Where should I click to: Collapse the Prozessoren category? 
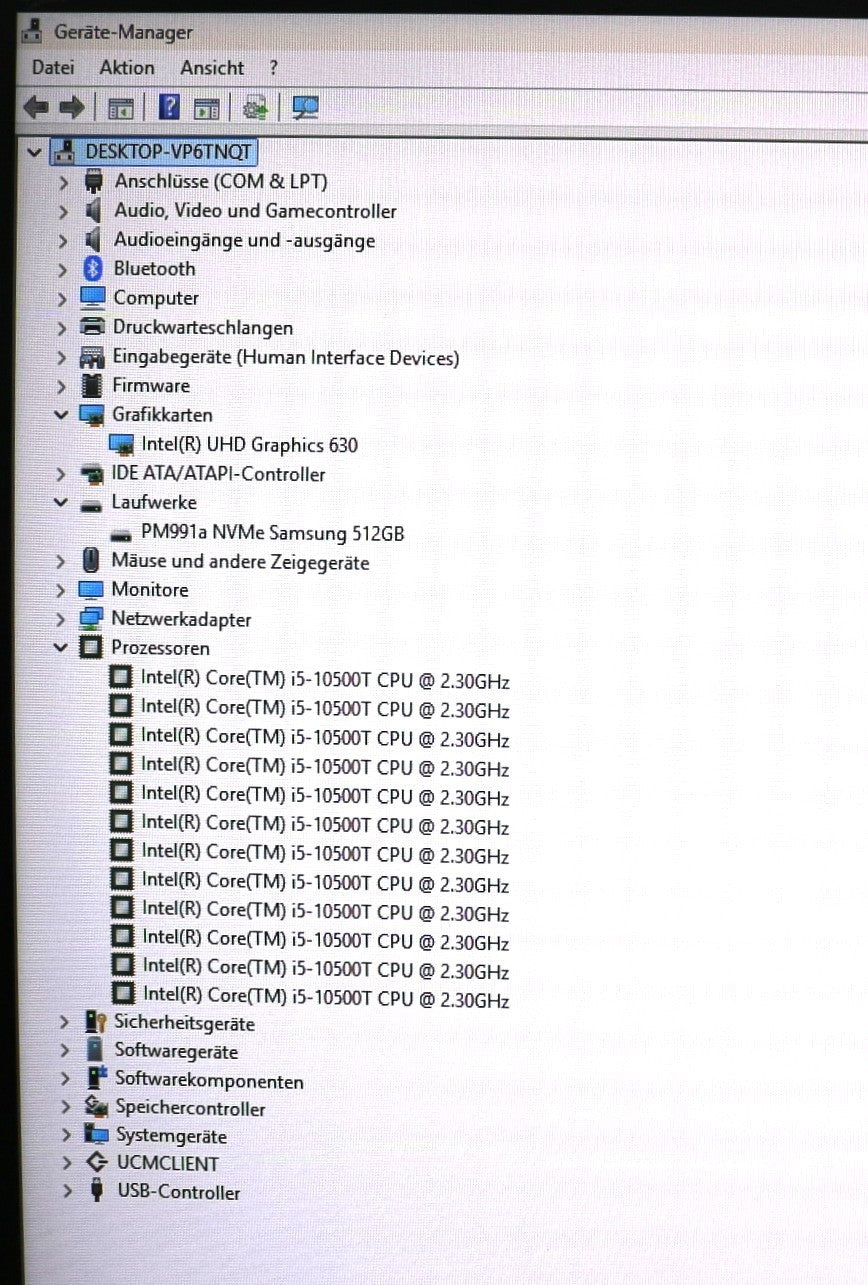(61, 648)
